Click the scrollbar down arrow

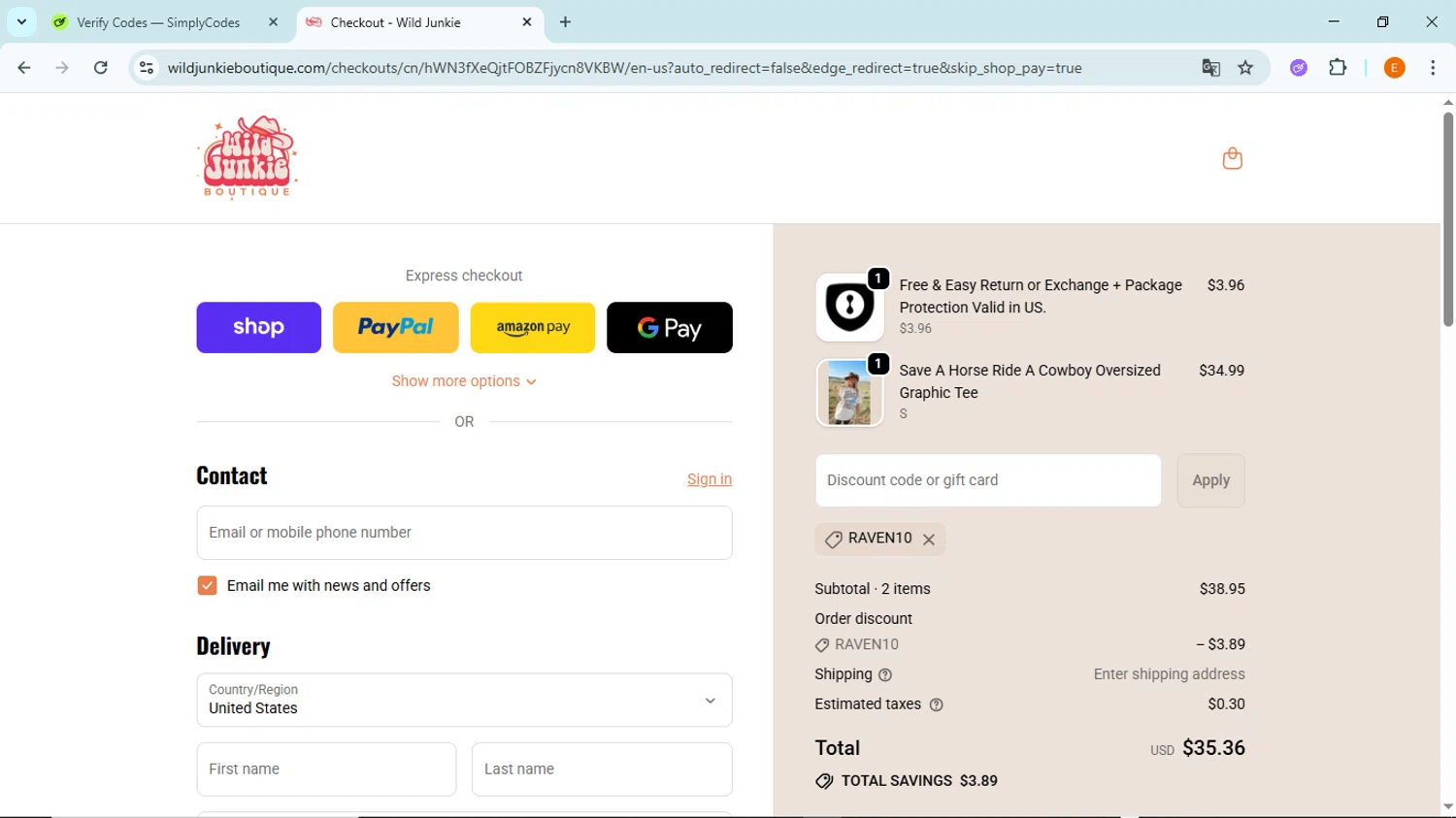coord(1447,806)
